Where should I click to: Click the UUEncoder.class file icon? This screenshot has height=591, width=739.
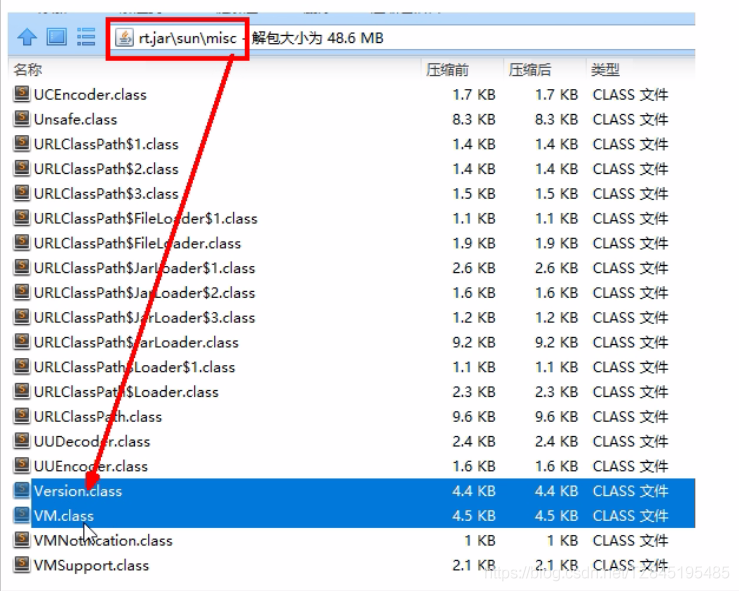pyautogui.click(x=21, y=465)
